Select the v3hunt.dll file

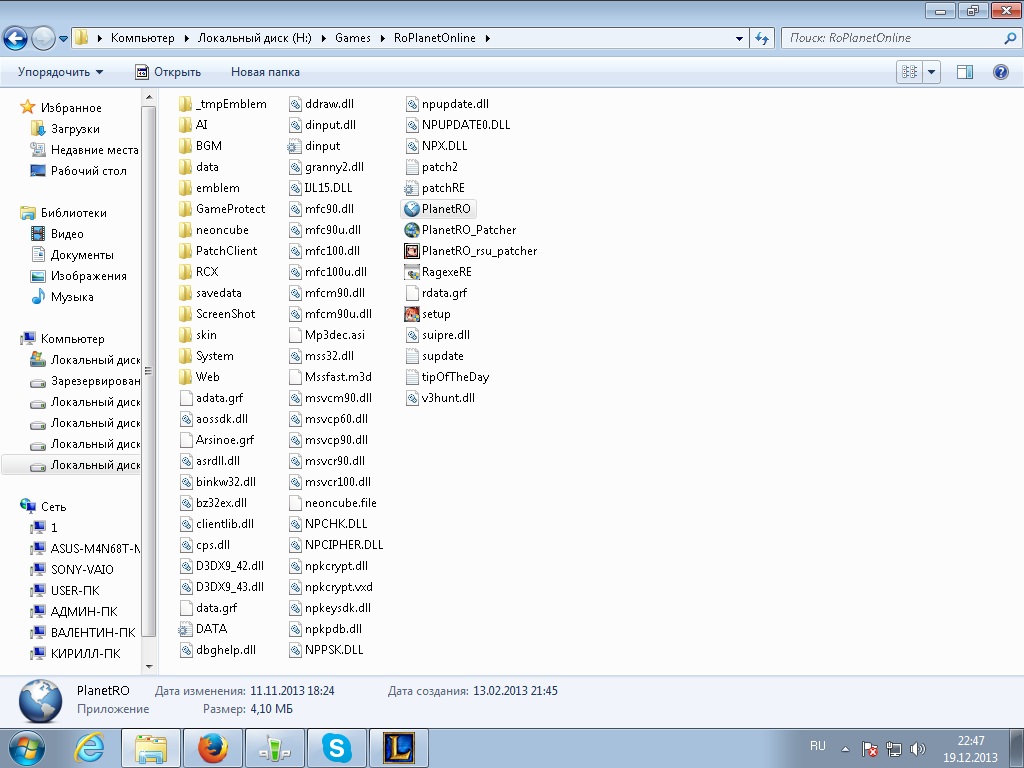[440, 398]
